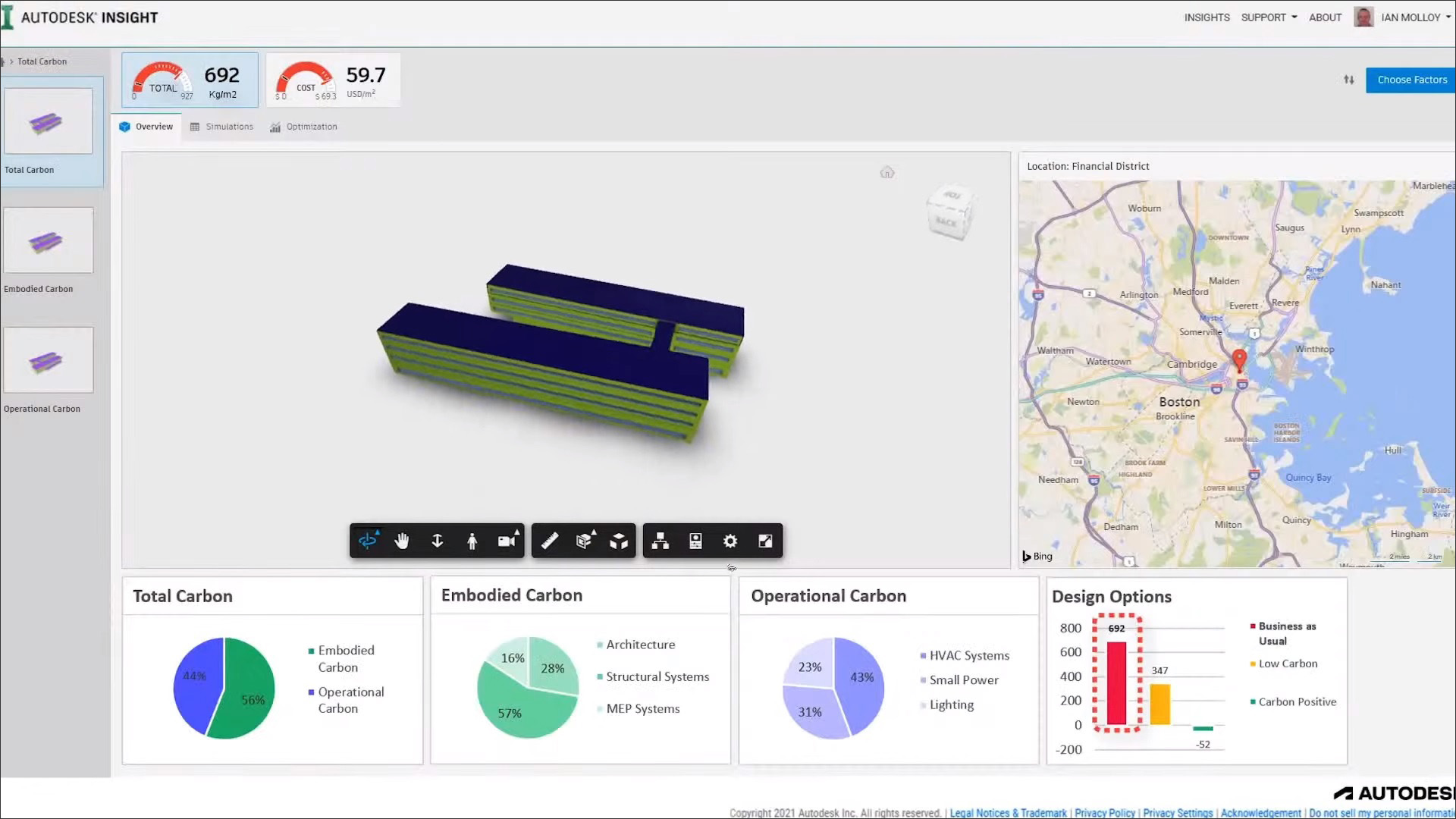
Task: Click the Total Carbon breadcrumb text
Action: (x=42, y=61)
